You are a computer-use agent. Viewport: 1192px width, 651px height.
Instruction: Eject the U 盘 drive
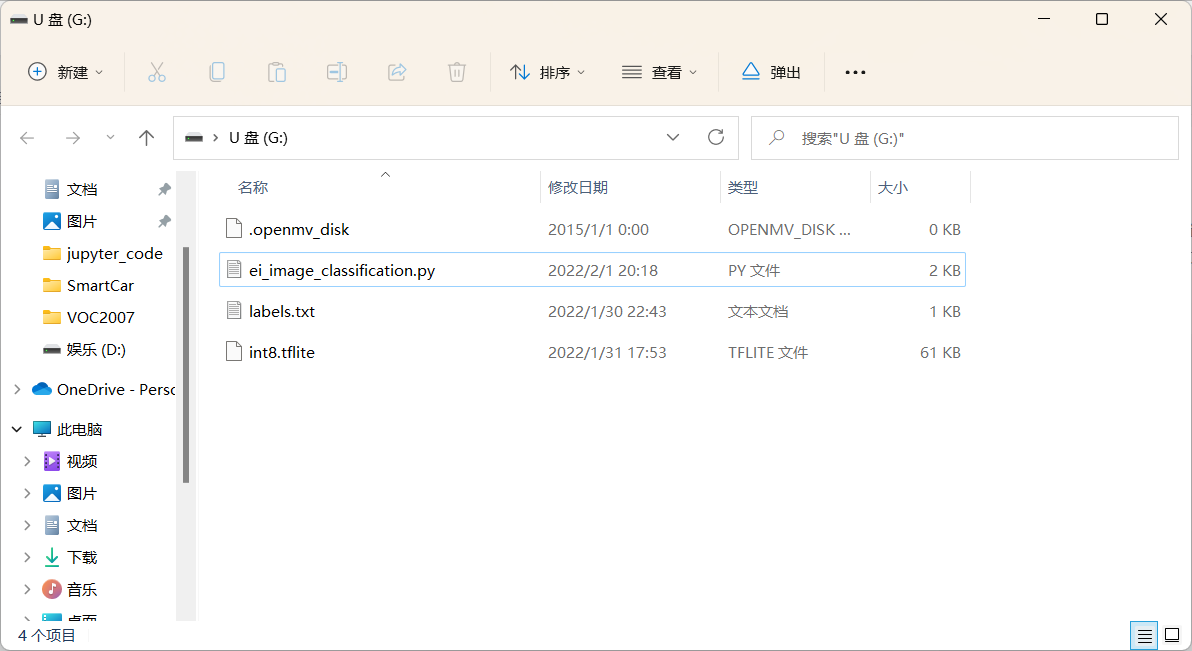pyautogui.click(x=770, y=71)
